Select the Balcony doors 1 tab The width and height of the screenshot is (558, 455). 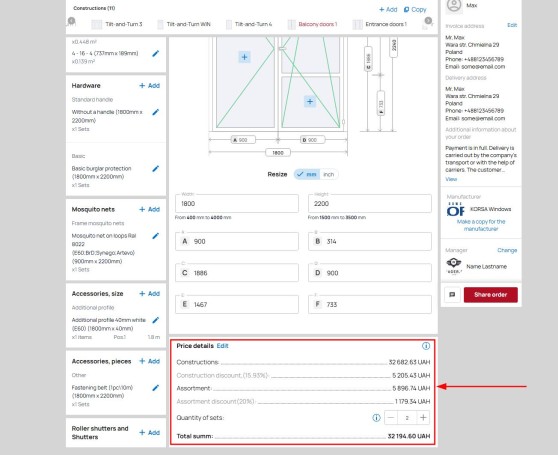(x=313, y=24)
